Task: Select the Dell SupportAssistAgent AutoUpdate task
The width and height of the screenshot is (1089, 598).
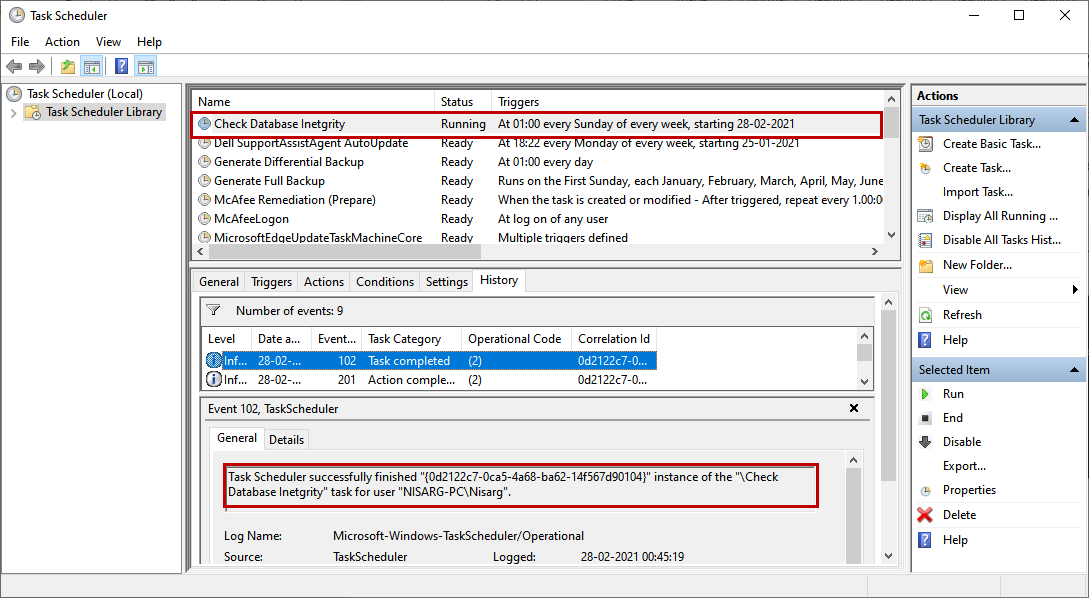Action: point(537,143)
